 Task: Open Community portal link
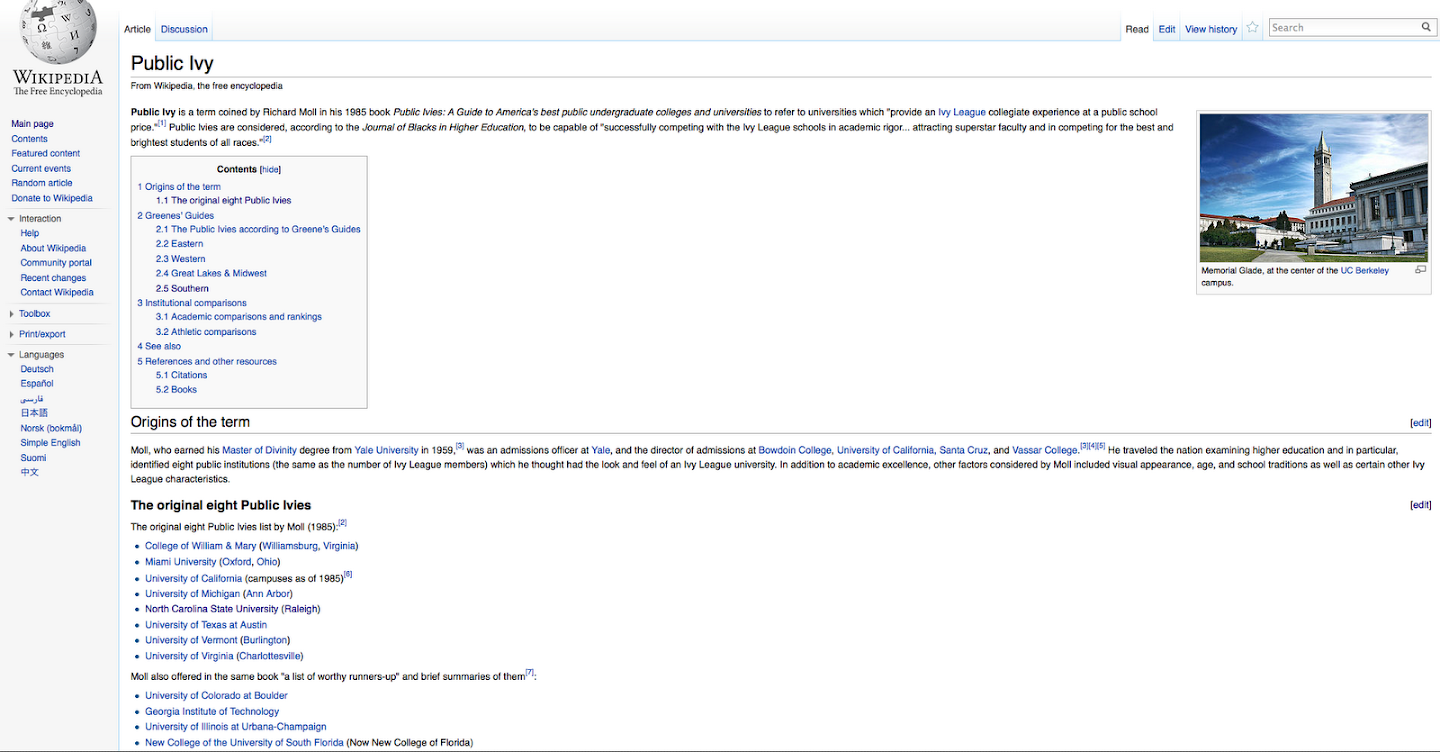[56, 263]
